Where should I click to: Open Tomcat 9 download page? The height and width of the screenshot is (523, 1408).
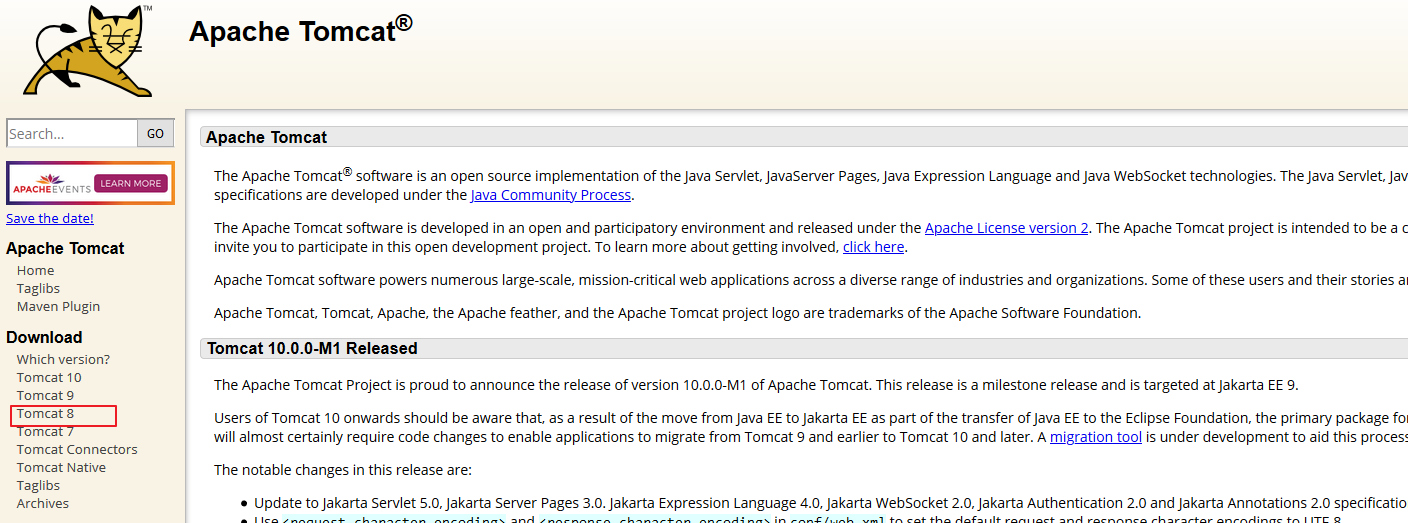pyautogui.click(x=45, y=395)
